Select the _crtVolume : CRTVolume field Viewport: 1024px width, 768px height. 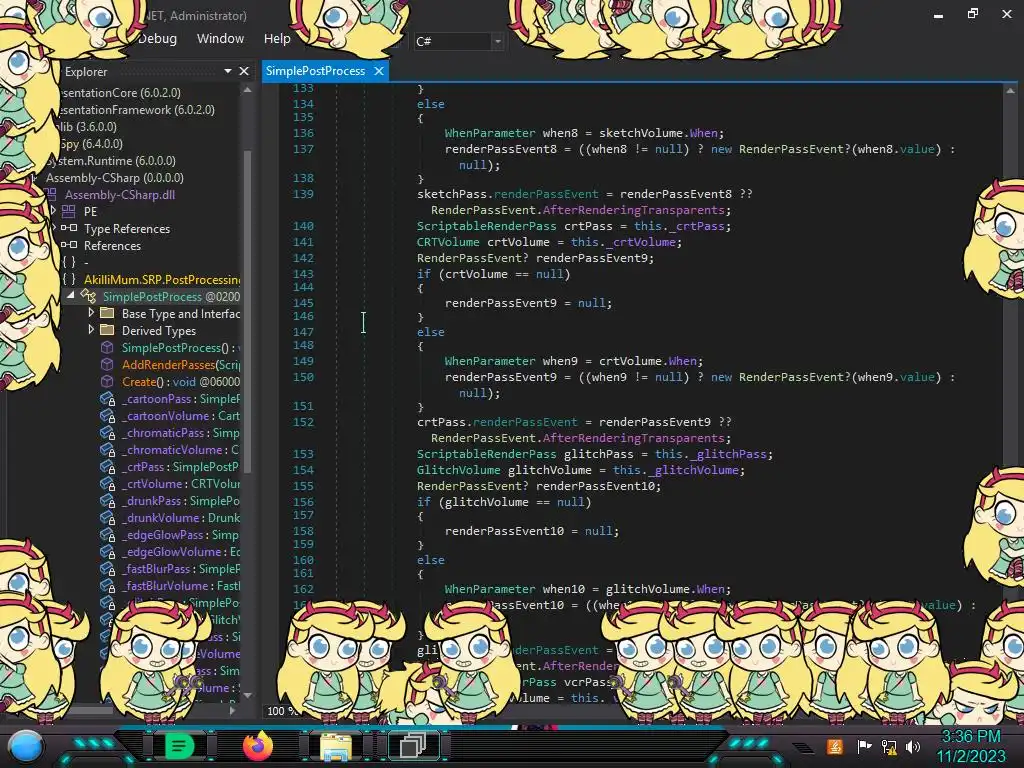point(180,483)
